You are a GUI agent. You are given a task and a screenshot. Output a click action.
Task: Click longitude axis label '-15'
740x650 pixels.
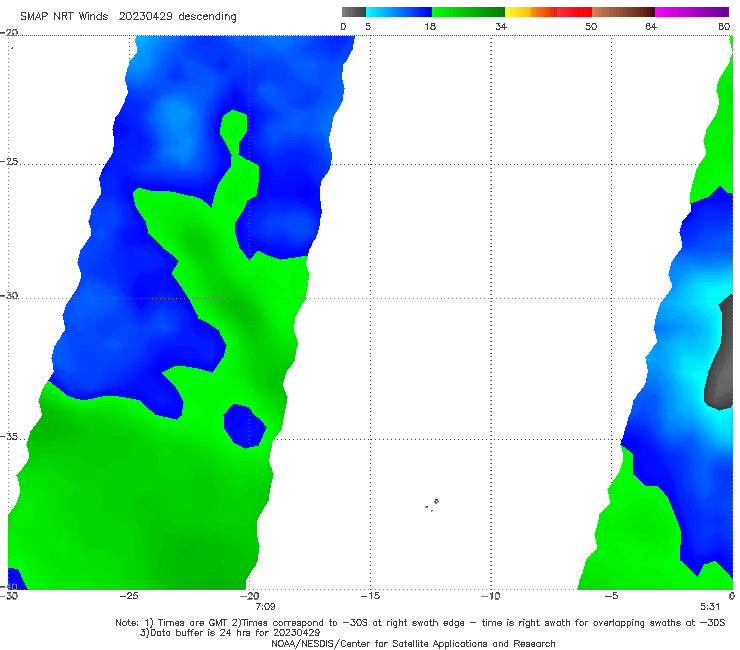tap(370, 596)
